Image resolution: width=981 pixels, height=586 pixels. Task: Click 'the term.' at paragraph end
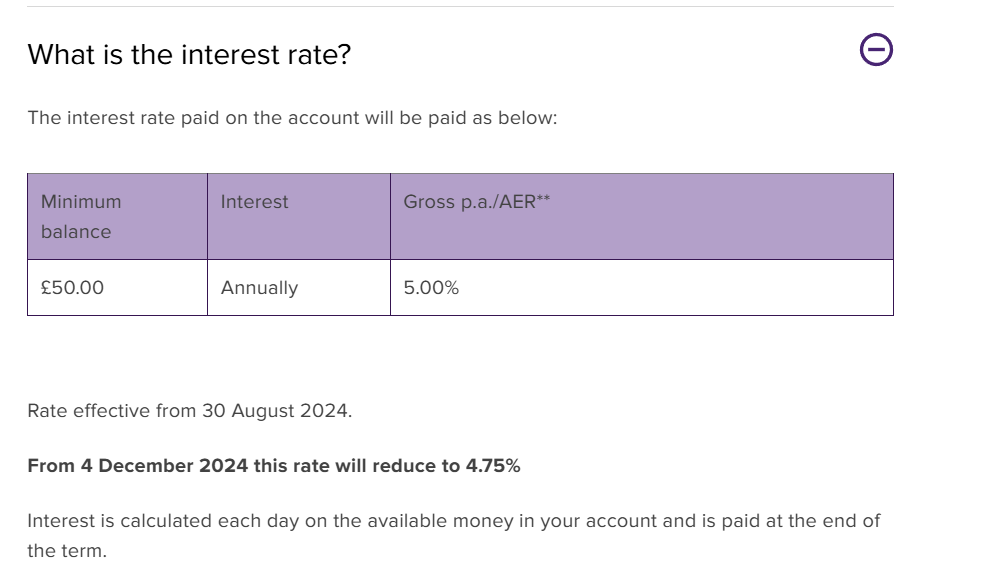coord(67,551)
